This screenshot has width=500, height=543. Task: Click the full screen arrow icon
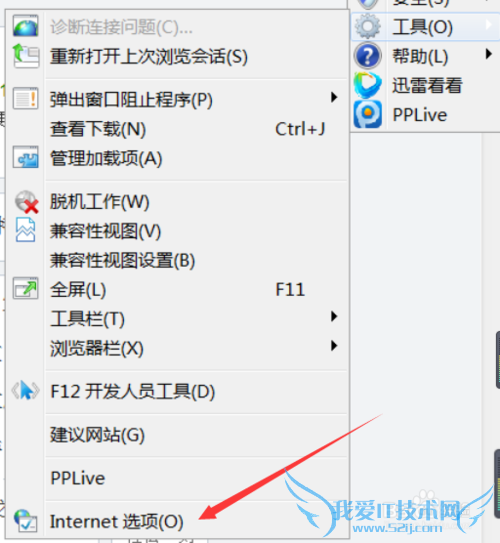25,288
